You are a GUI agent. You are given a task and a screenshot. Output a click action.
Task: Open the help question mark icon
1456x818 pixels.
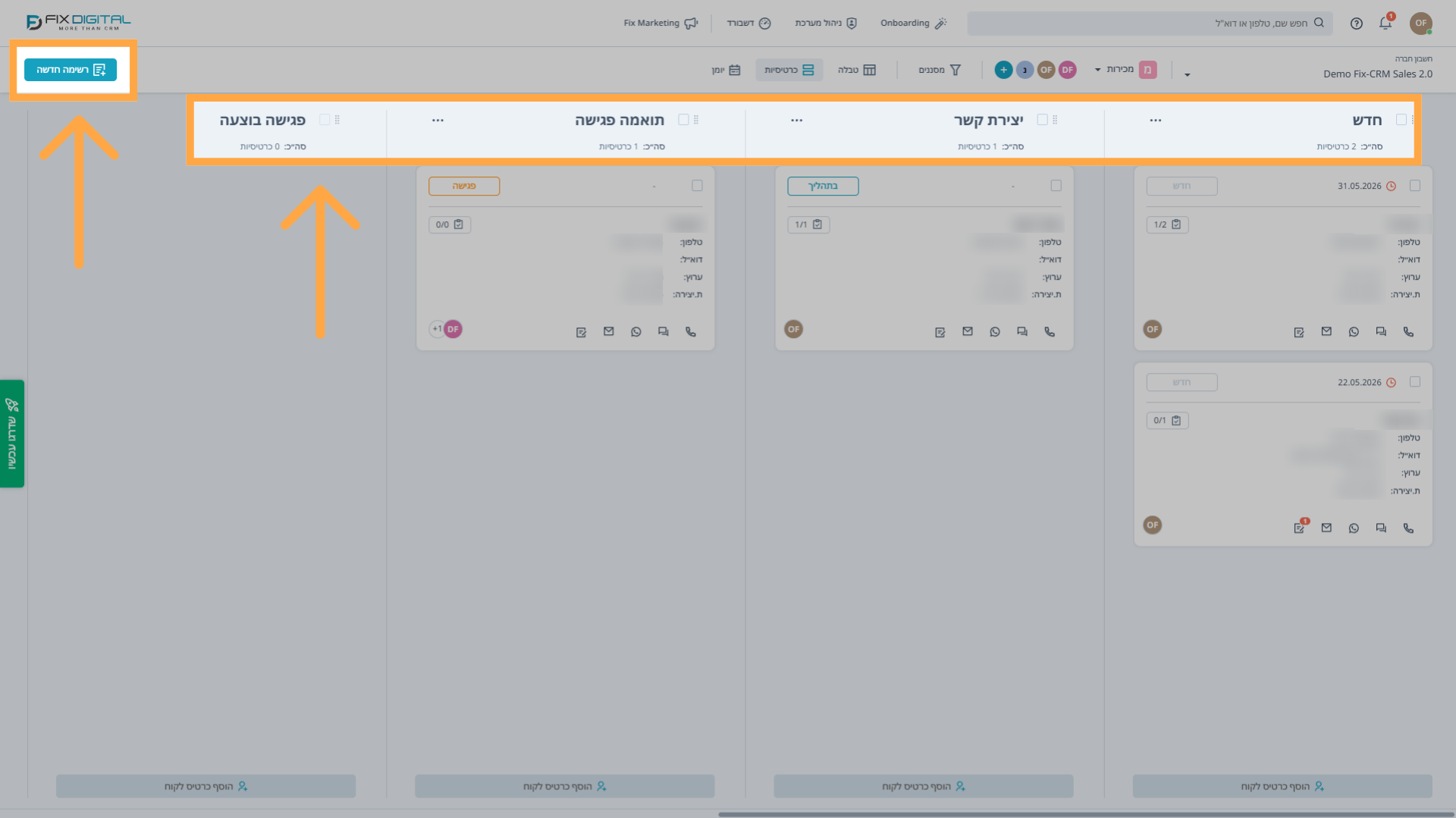point(1357,24)
